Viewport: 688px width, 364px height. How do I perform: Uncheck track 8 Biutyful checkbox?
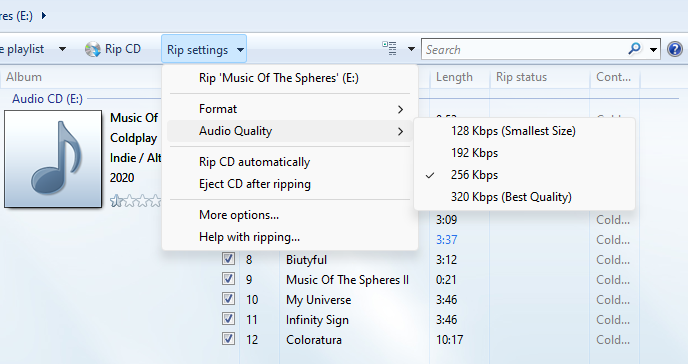coord(228,259)
